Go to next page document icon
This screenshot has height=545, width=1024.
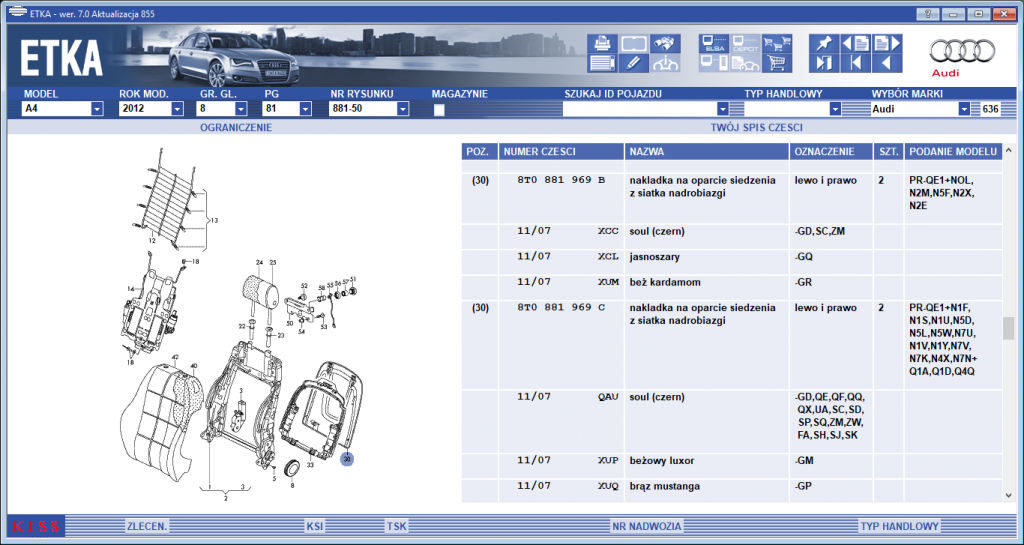pos(887,44)
